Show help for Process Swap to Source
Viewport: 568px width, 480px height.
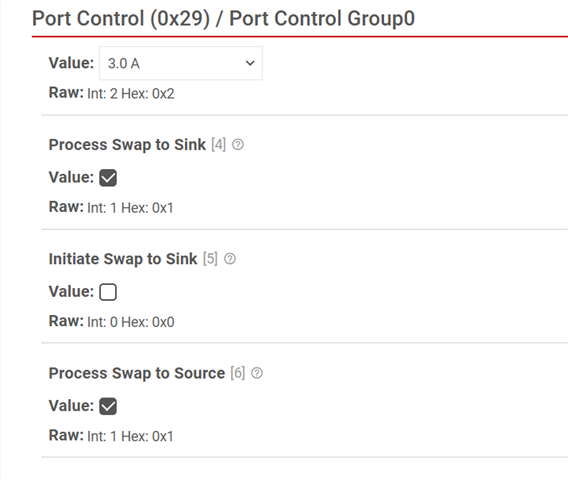(x=257, y=373)
